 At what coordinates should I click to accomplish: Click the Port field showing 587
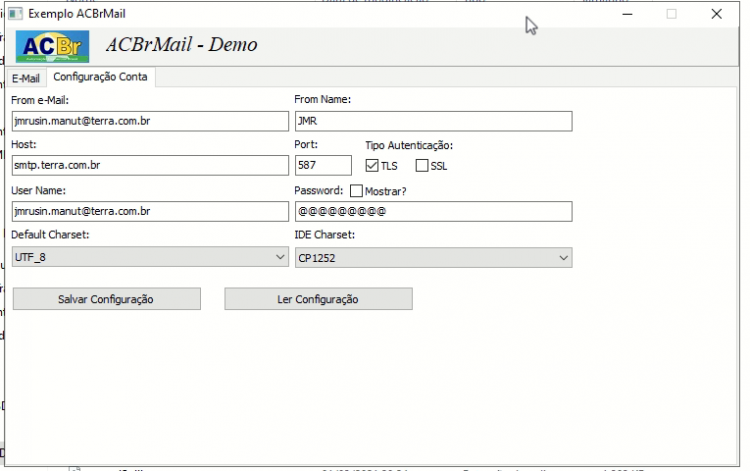323,165
